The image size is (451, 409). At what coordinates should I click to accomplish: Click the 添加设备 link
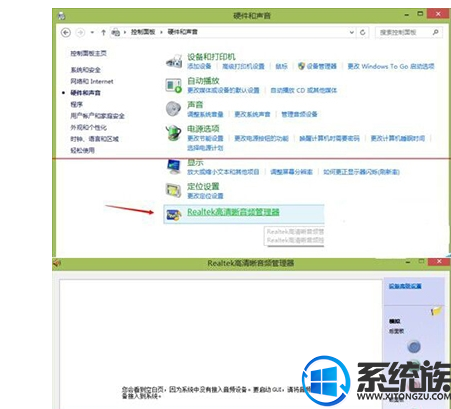pyautogui.click(x=199, y=66)
